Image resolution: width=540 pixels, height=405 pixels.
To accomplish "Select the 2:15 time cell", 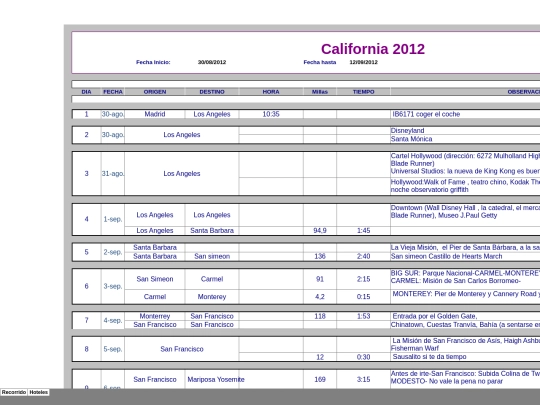I will [x=363, y=279].
